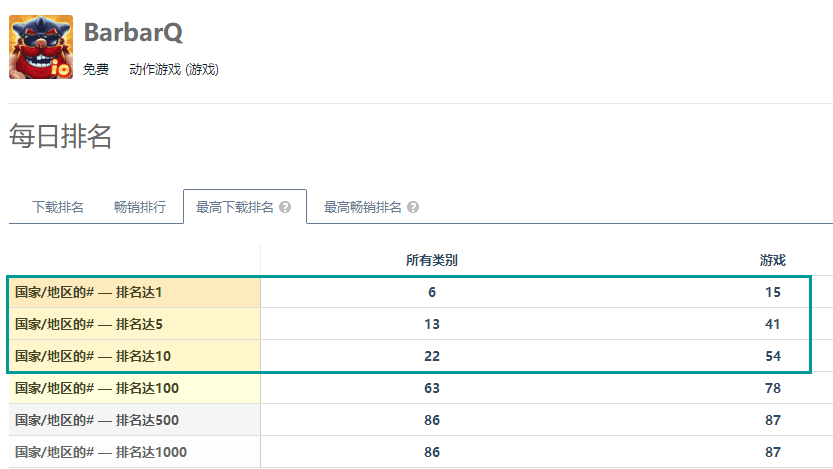Click the 所有类别 column header
The width and height of the screenshot is (833, 469).
[x=432, y=260]
